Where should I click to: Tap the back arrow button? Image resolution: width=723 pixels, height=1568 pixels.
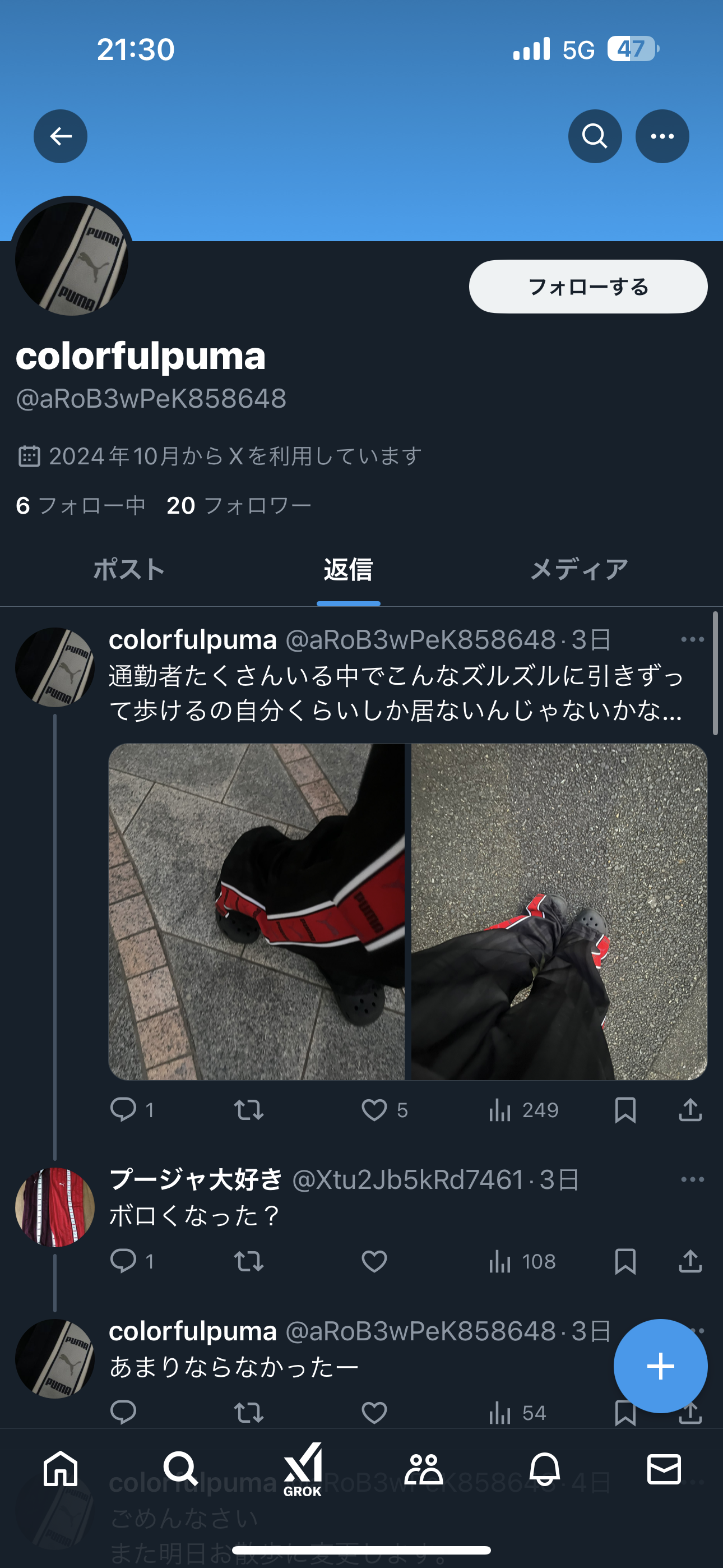61,136
